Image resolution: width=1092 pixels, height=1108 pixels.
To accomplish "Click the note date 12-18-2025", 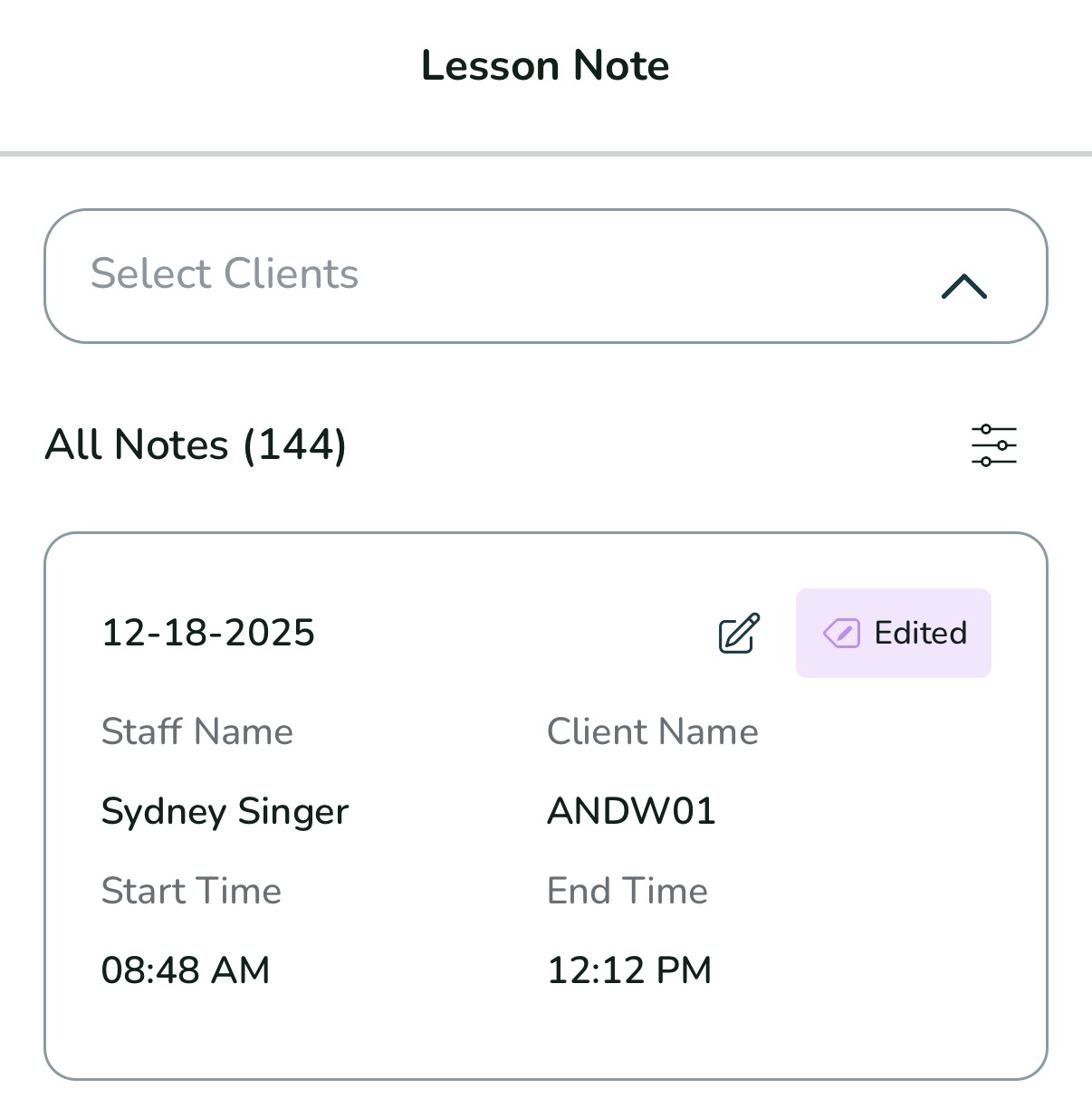I will coord(208,633).
